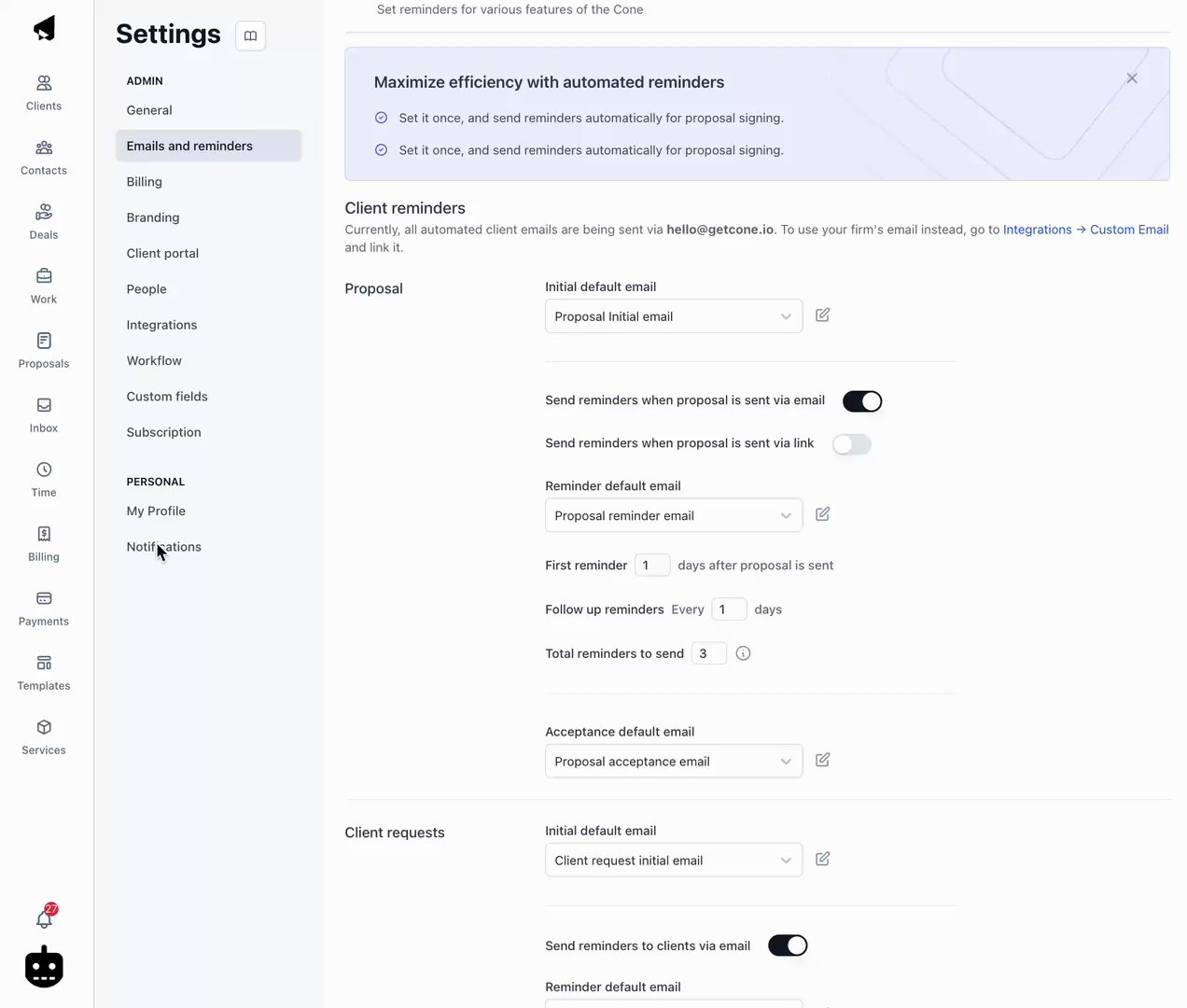Viewport: 1187px width, 1008px height.
Task: Open the Inbox sidebar icon
Action: pos(44,406)
